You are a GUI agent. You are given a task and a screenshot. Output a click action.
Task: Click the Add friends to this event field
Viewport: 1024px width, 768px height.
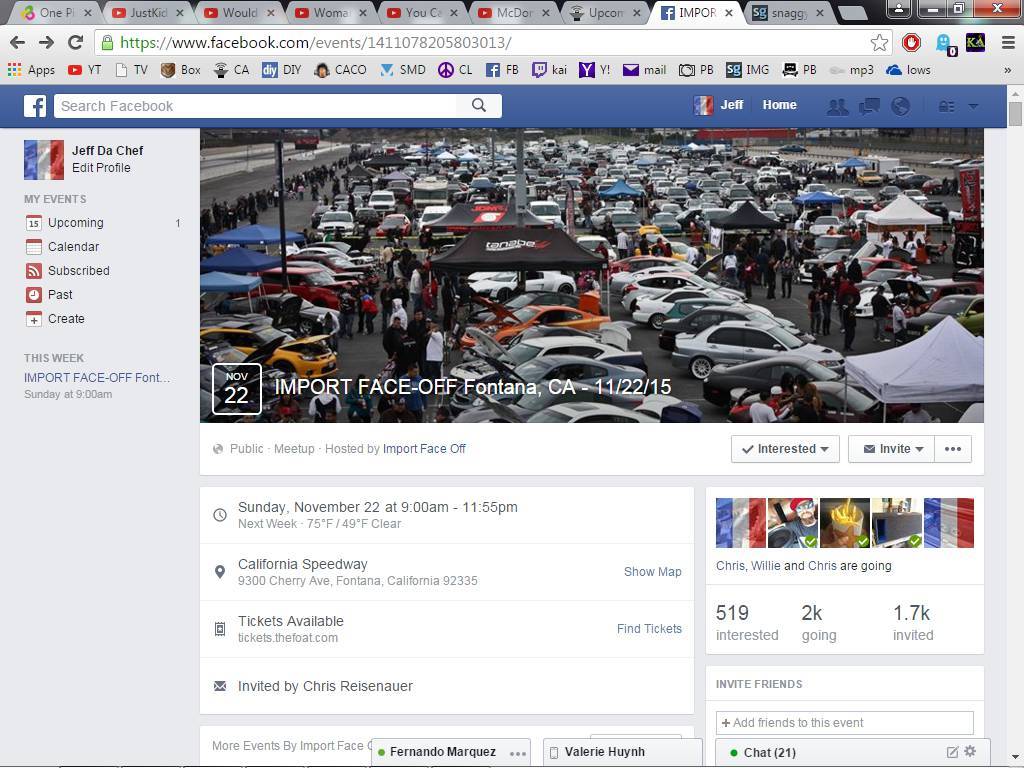coord(844,722)
